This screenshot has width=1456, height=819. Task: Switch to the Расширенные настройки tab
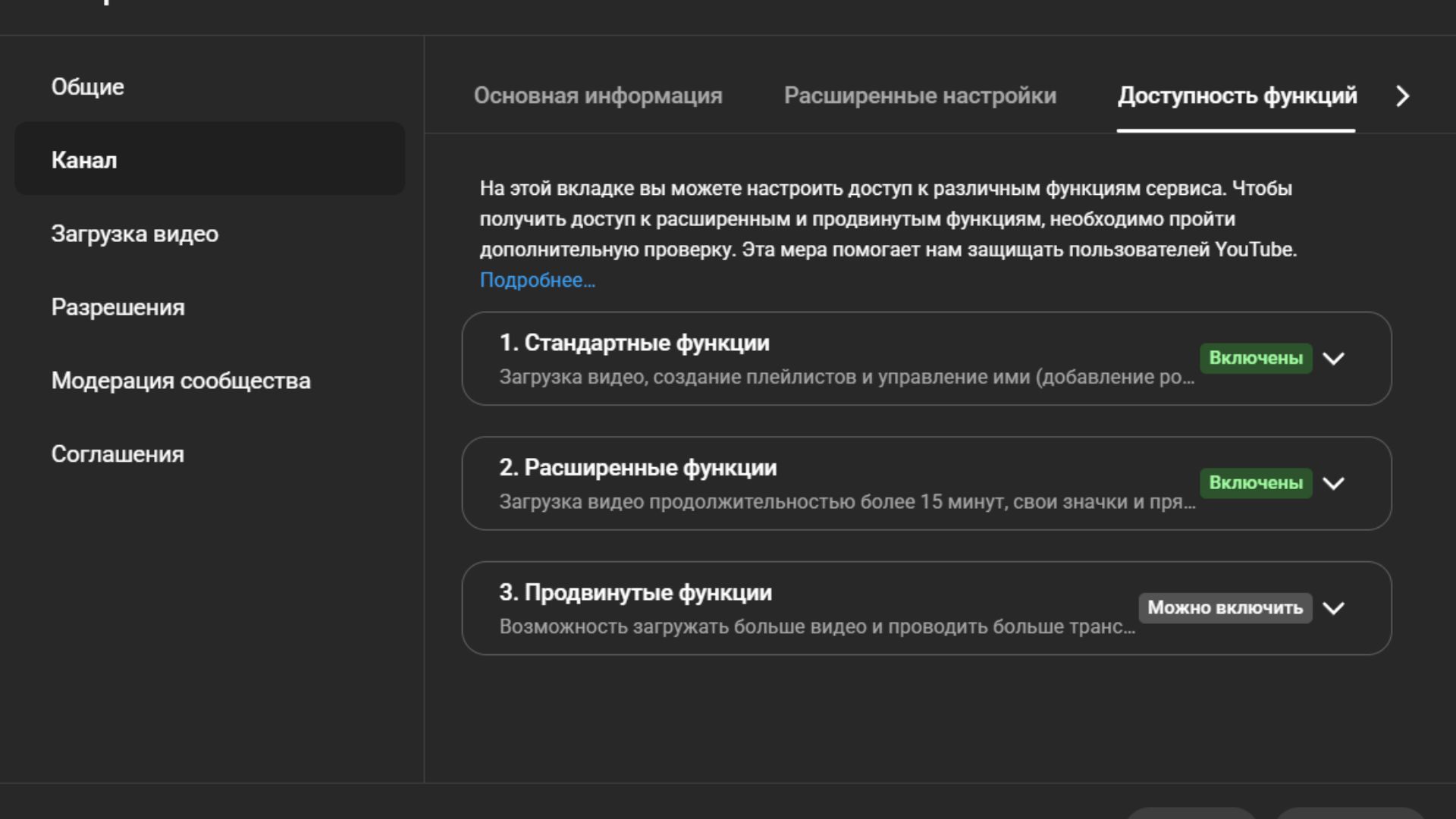(919, 96)
